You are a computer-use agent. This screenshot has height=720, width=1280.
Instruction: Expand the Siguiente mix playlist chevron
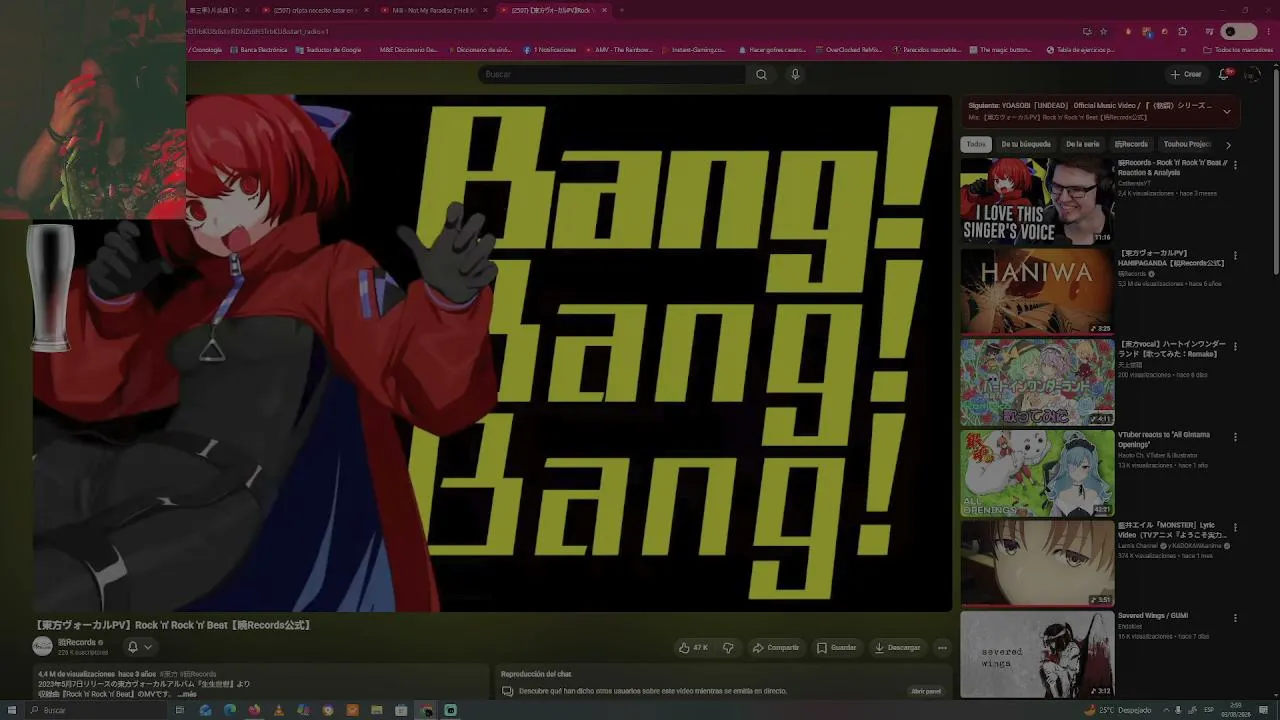(x=1227, y=111)
